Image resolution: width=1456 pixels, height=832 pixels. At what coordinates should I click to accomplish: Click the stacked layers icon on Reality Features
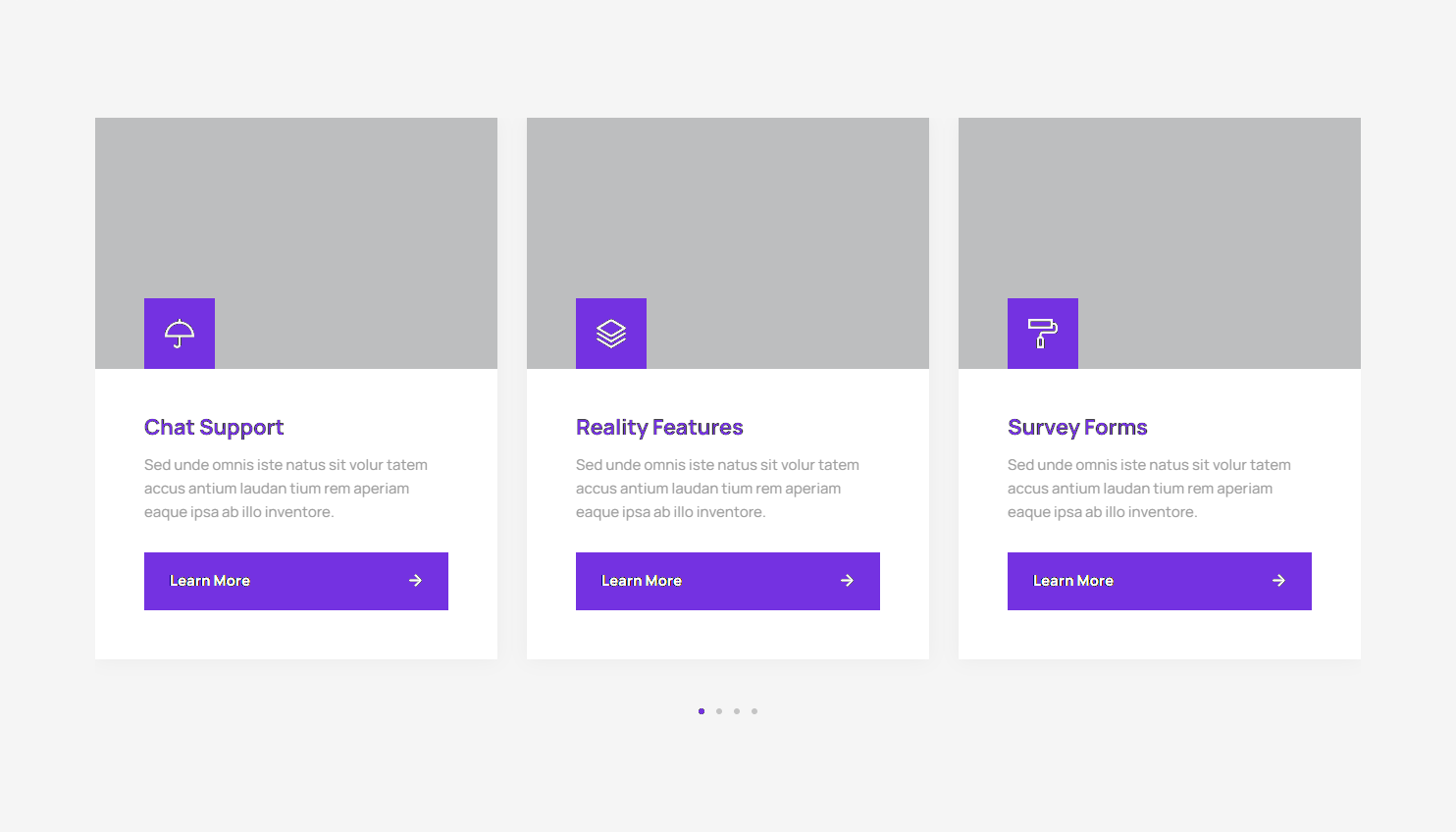[611, 334]
